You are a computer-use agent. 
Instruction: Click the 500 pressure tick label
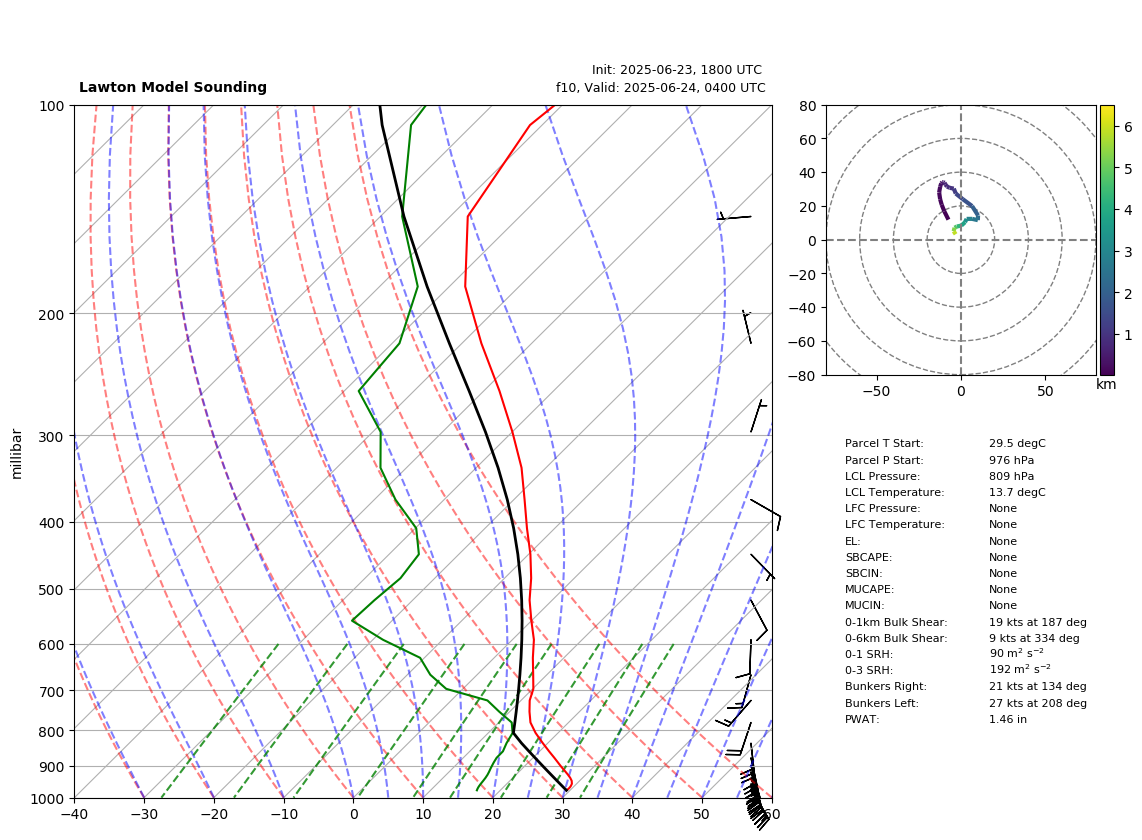pos(52,590)
